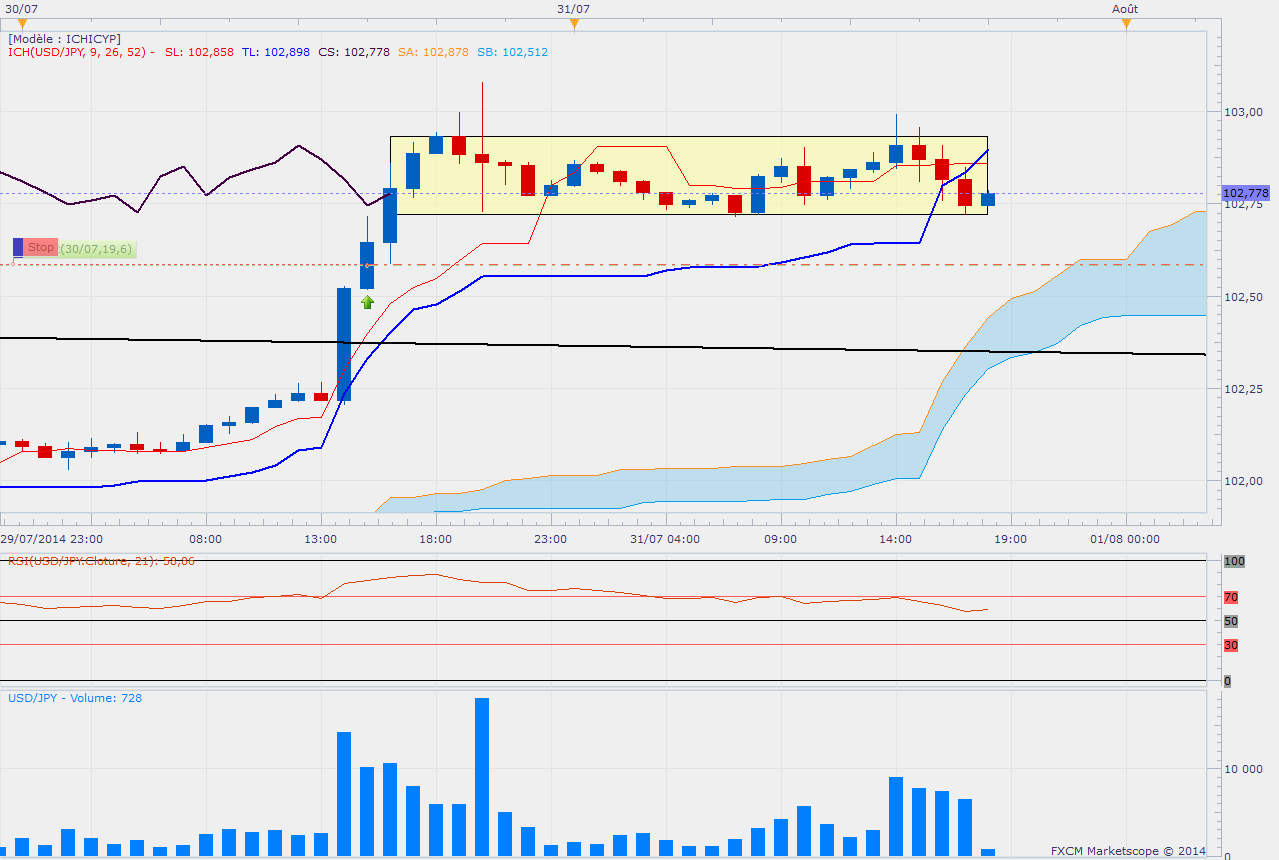This screenshot has height=860, width=1279.
Task: Select the red Stop order label
Action: coord(40,247)
